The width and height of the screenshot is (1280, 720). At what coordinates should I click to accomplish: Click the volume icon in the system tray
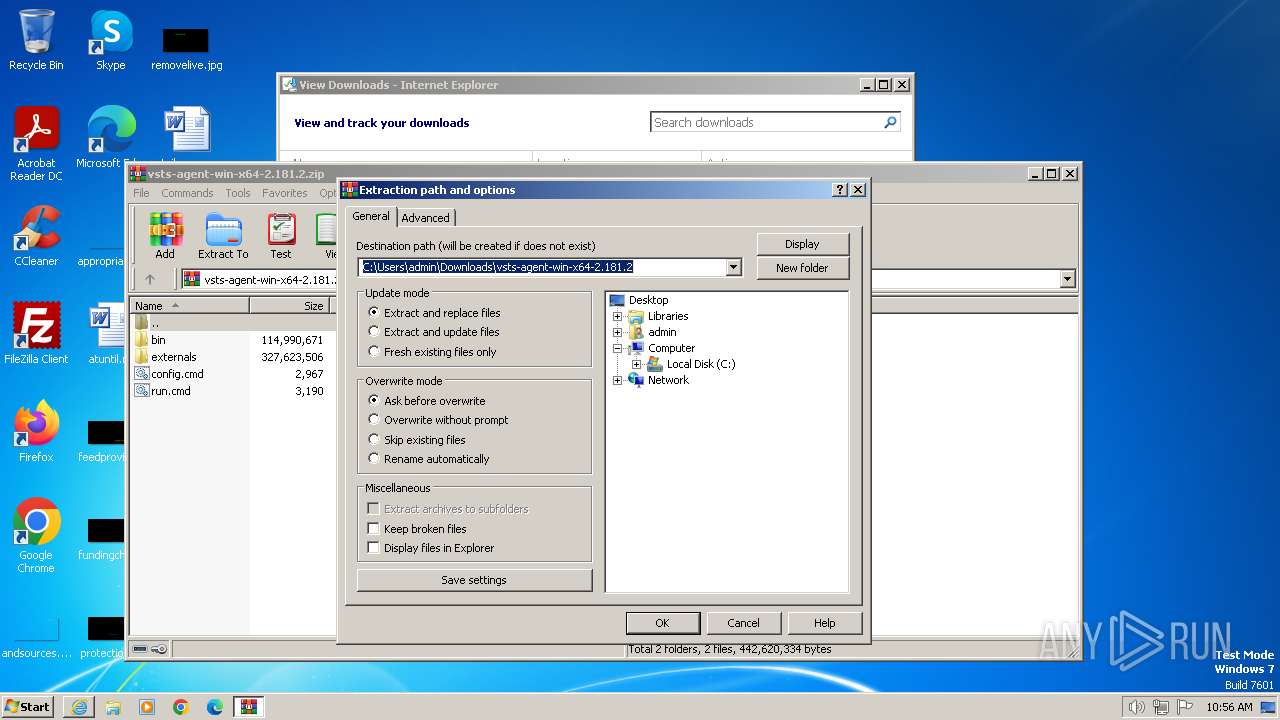[1136, 707]
